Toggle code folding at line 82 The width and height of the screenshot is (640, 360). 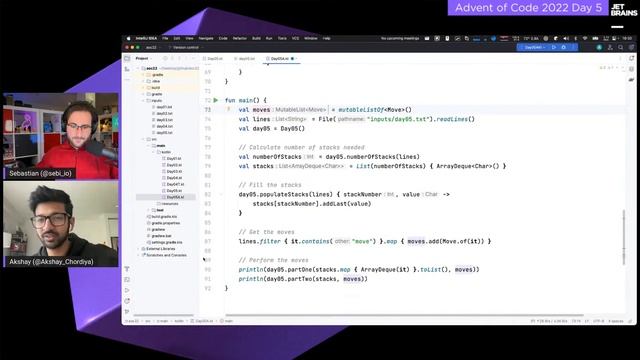222,194
